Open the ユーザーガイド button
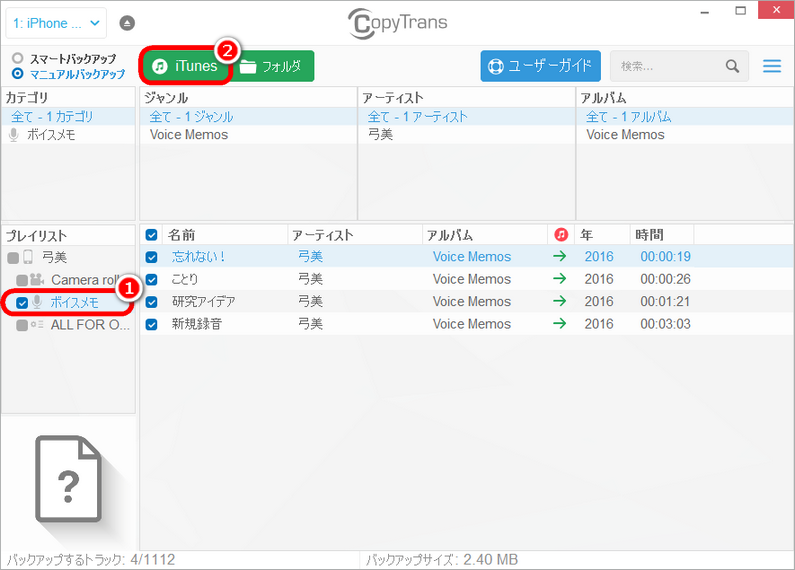 tap(540, 66)
